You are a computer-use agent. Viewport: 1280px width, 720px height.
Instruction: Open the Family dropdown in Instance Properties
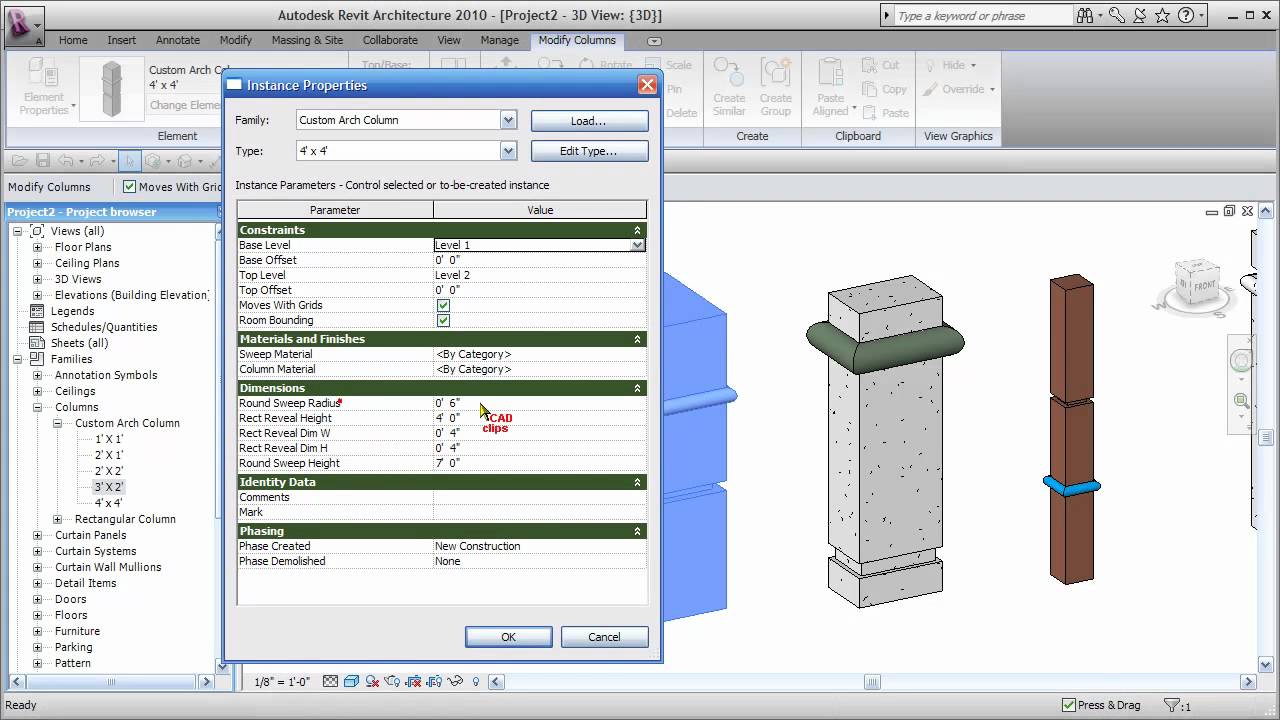pyautogui.click(x=507, y=119)
